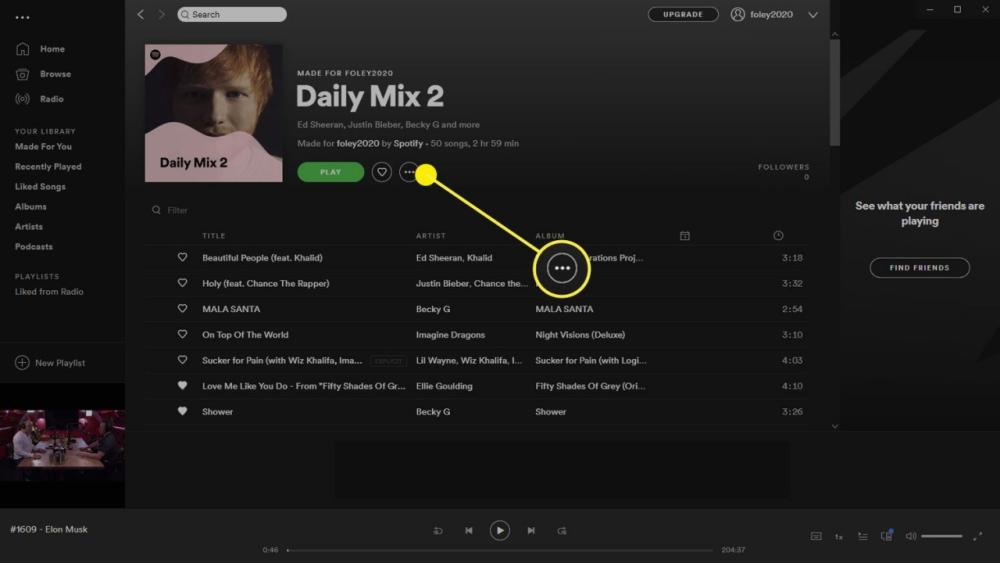Screen dimensions: 1000x563
Task: Open Artists in the library
Action: [x=29, y=226]
